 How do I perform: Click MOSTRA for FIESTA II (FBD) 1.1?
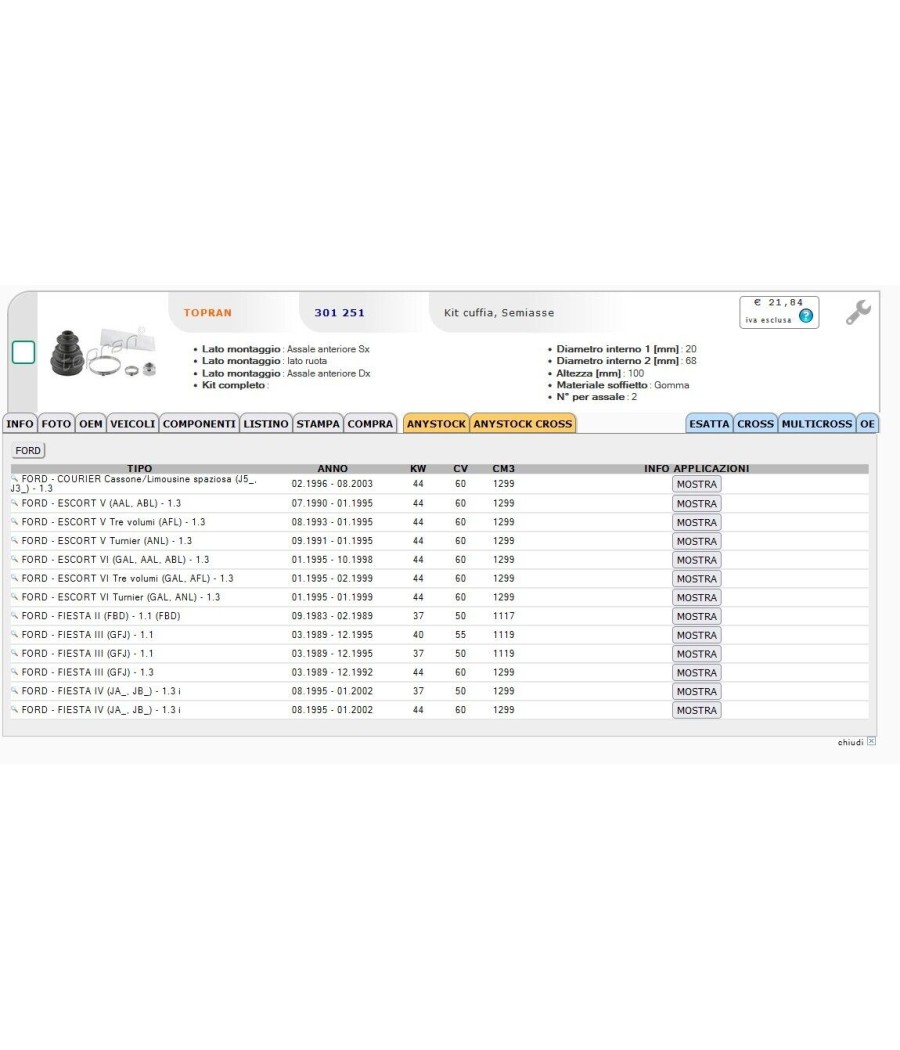click(696, 616)
